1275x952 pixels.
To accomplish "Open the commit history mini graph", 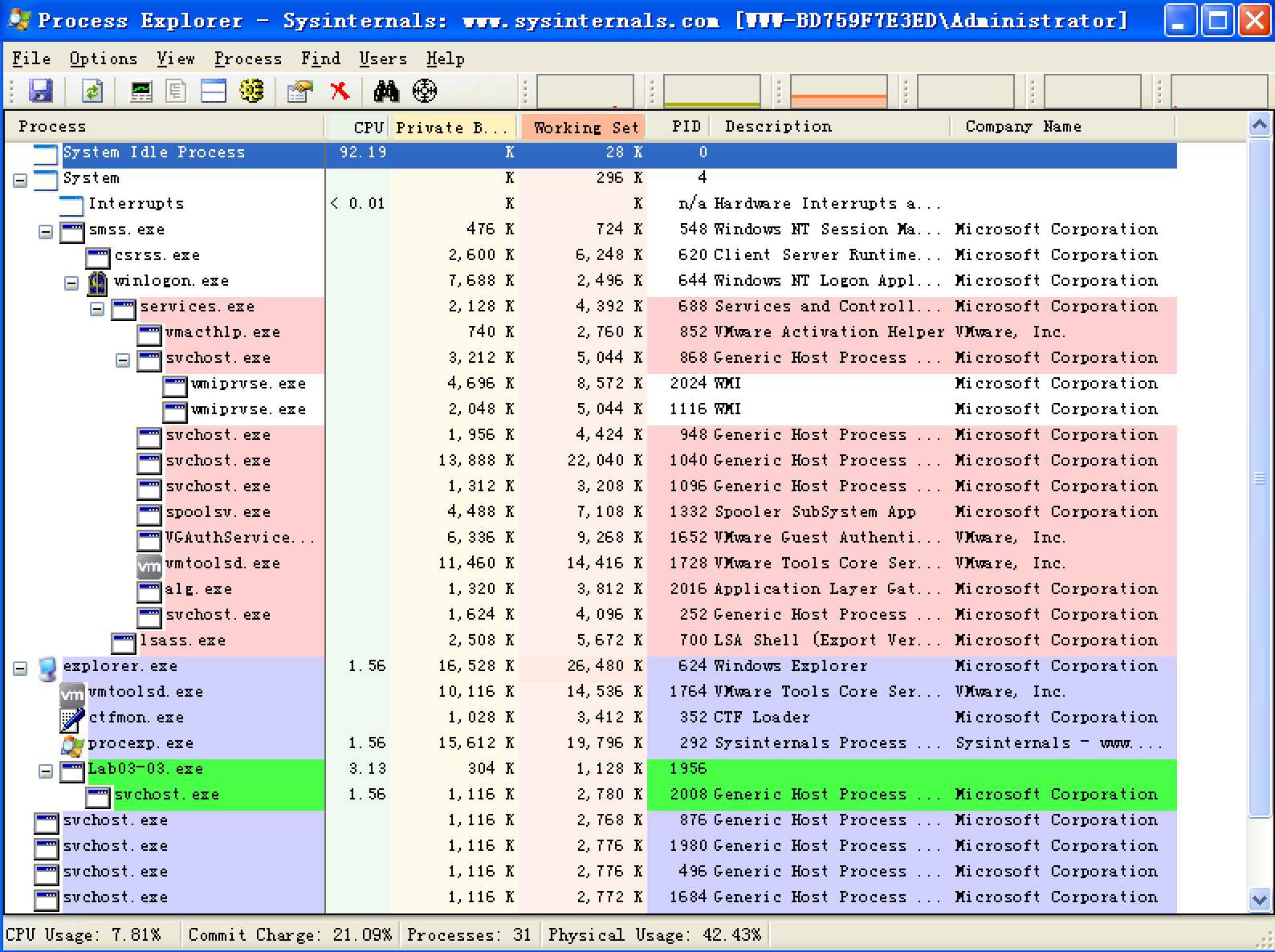I will pos(712,91).
